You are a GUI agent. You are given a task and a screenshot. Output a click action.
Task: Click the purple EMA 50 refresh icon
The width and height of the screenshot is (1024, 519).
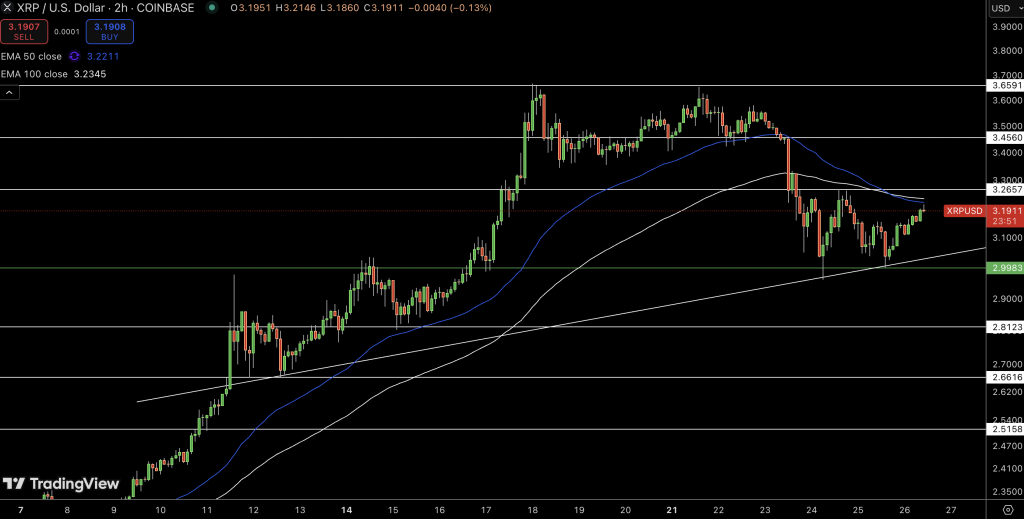coord(74,56)
